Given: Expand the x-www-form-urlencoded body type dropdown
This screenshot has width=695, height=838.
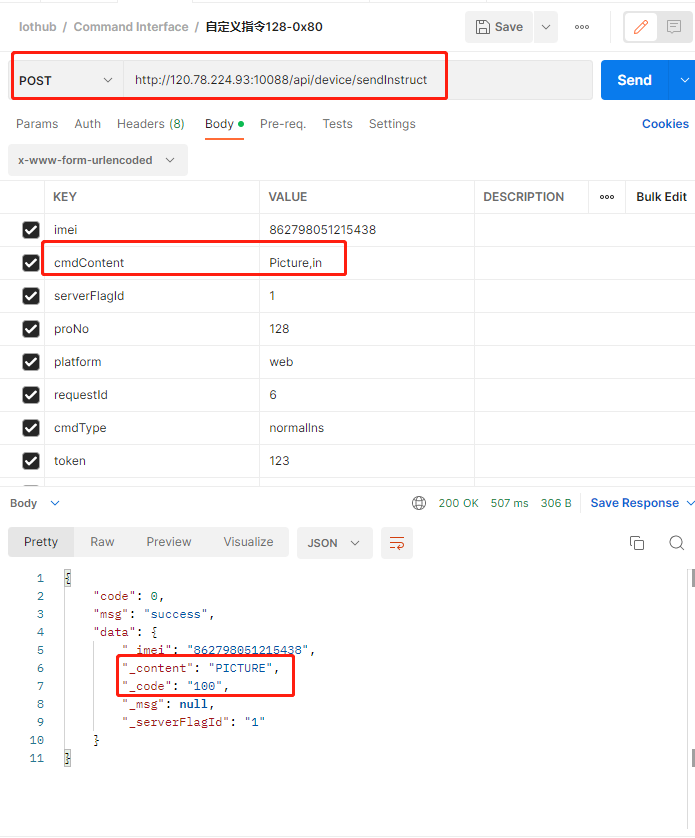Looking at the screenshot, I should coord(96,160).
